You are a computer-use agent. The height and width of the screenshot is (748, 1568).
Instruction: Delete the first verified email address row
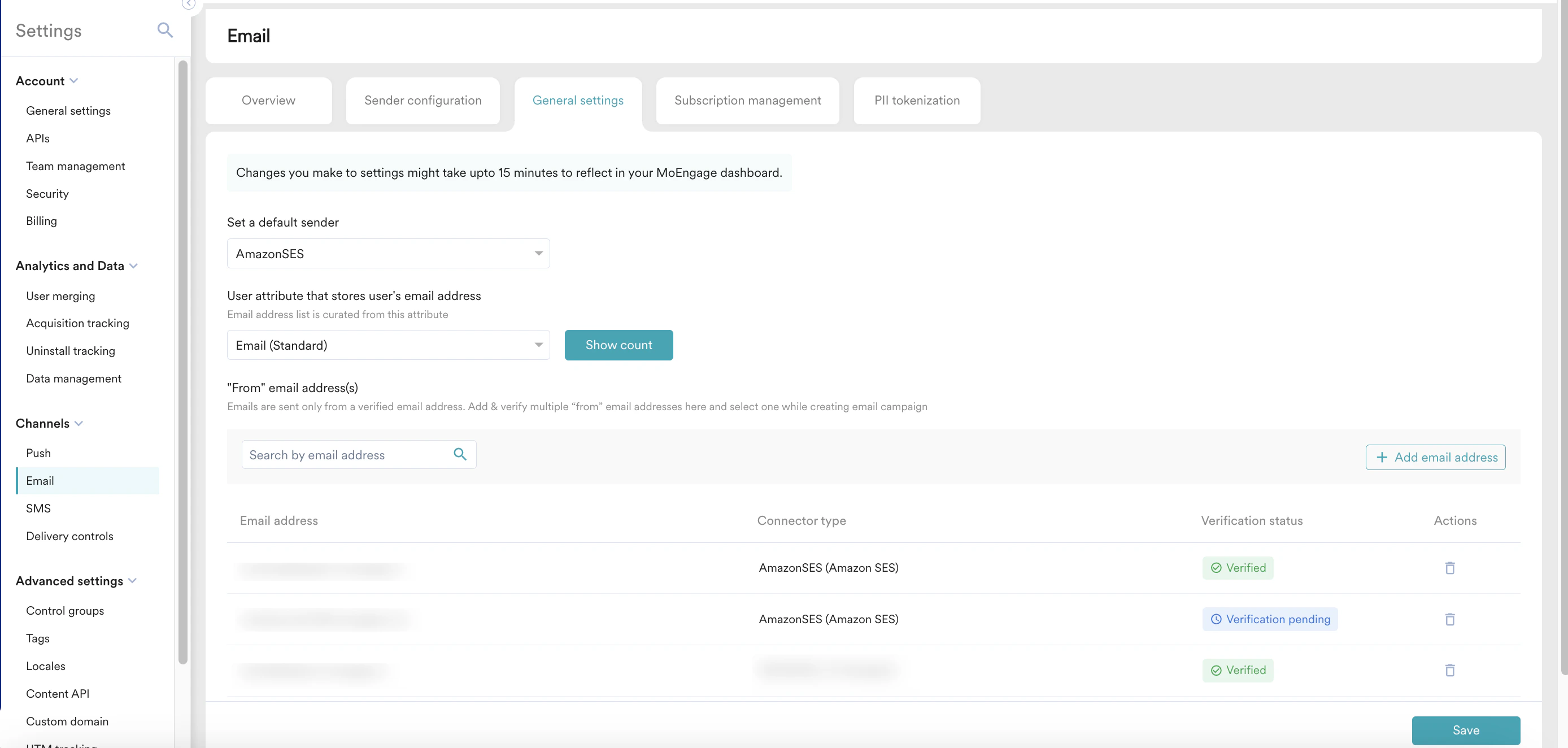(1449, 567)
